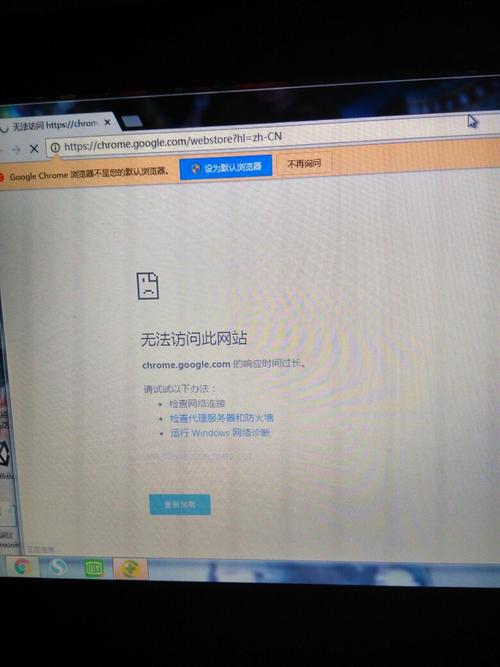Image resolution: width=500 pixels, height=667 pixels.
Task: Open the 检查代理服务器和防火墙 link
Action: [222, 418]
